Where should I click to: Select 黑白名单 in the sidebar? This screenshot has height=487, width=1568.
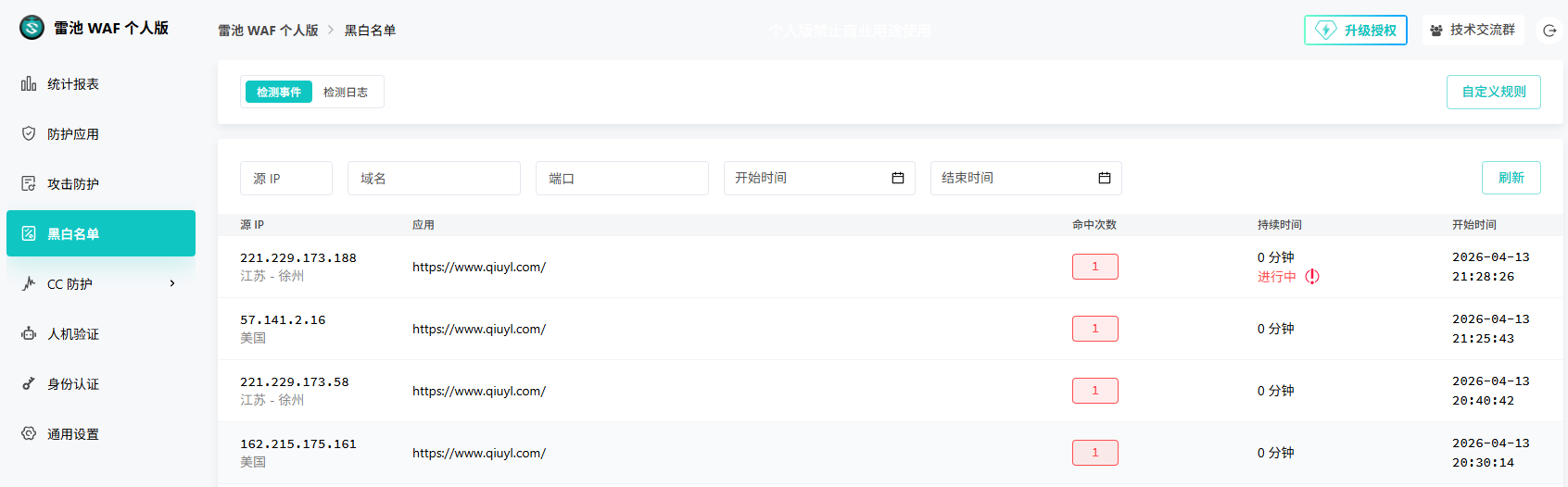[101, 233]
